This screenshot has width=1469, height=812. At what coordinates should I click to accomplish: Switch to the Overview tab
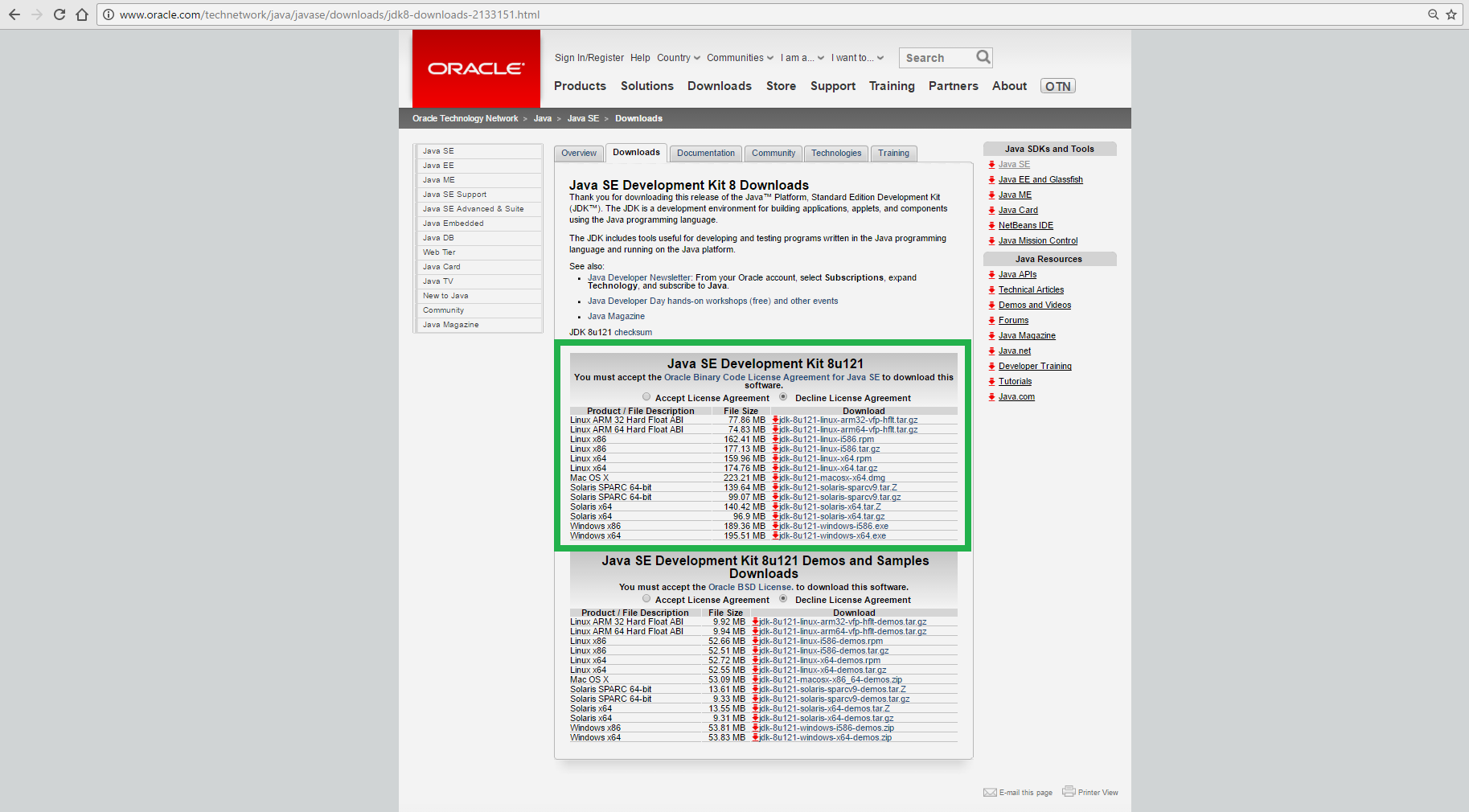(579, 154)
